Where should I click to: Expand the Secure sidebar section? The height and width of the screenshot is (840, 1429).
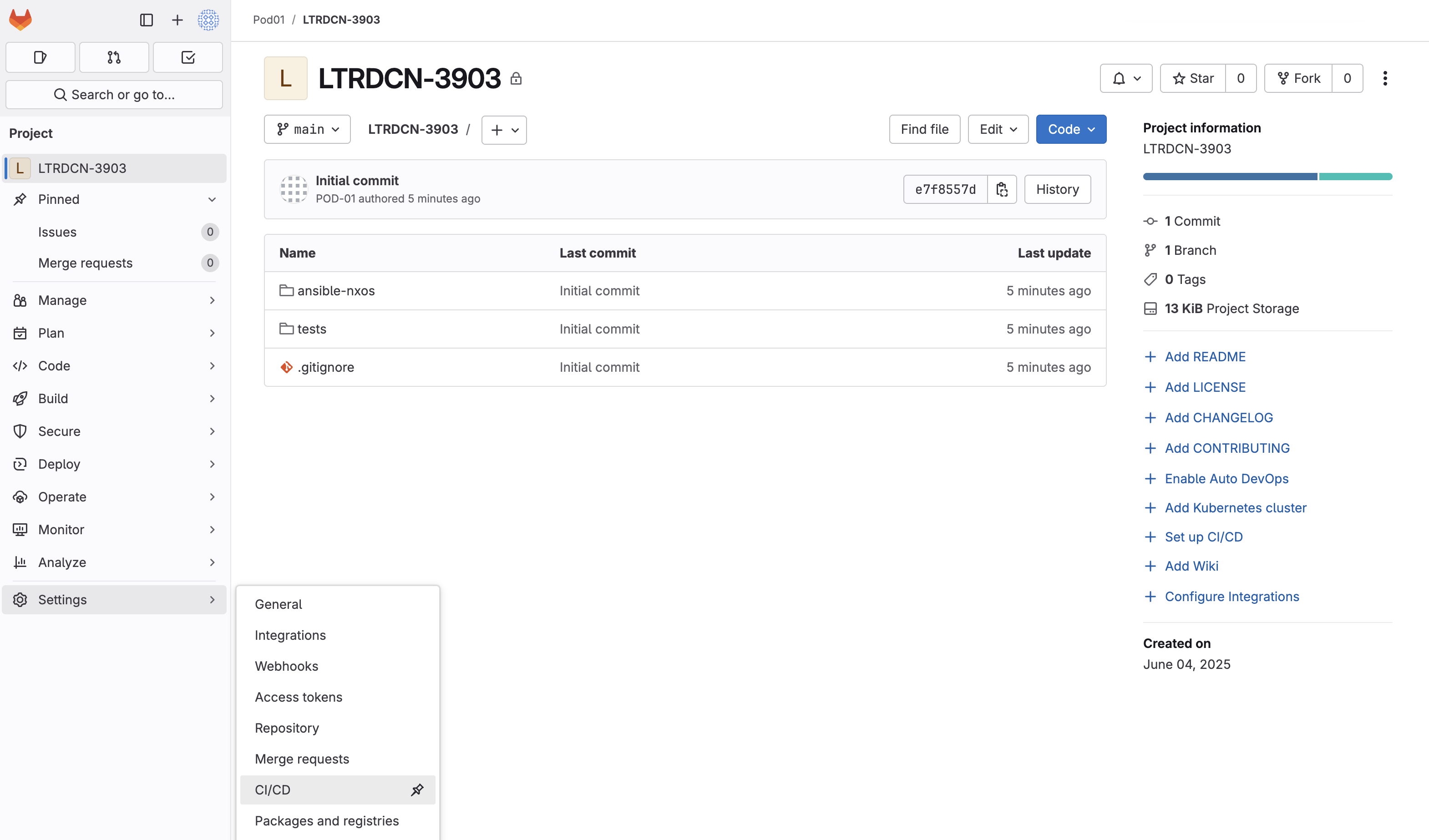click(x=114, y=431)
